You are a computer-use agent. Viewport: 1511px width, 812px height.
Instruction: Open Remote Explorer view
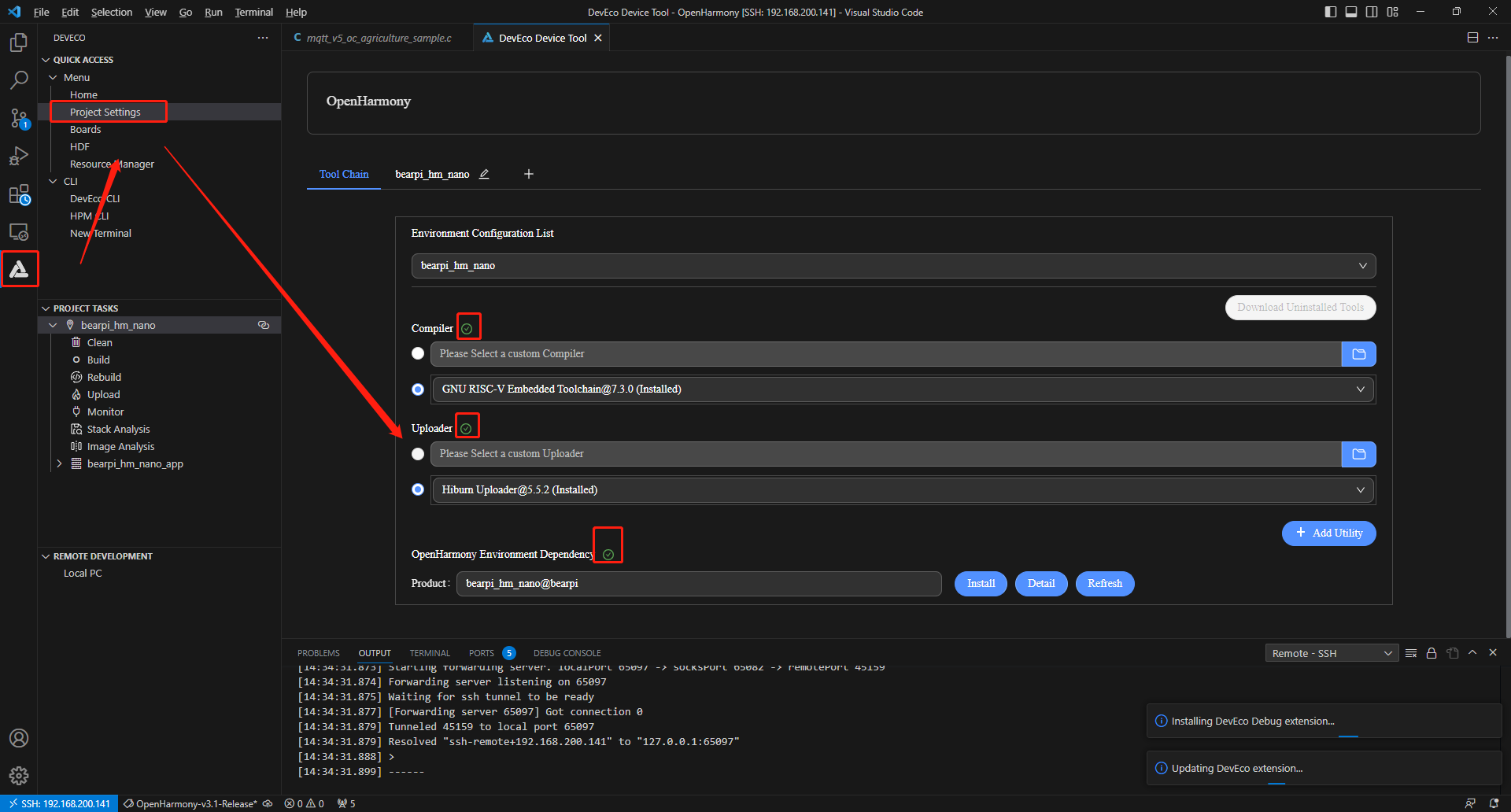point(19,232)
